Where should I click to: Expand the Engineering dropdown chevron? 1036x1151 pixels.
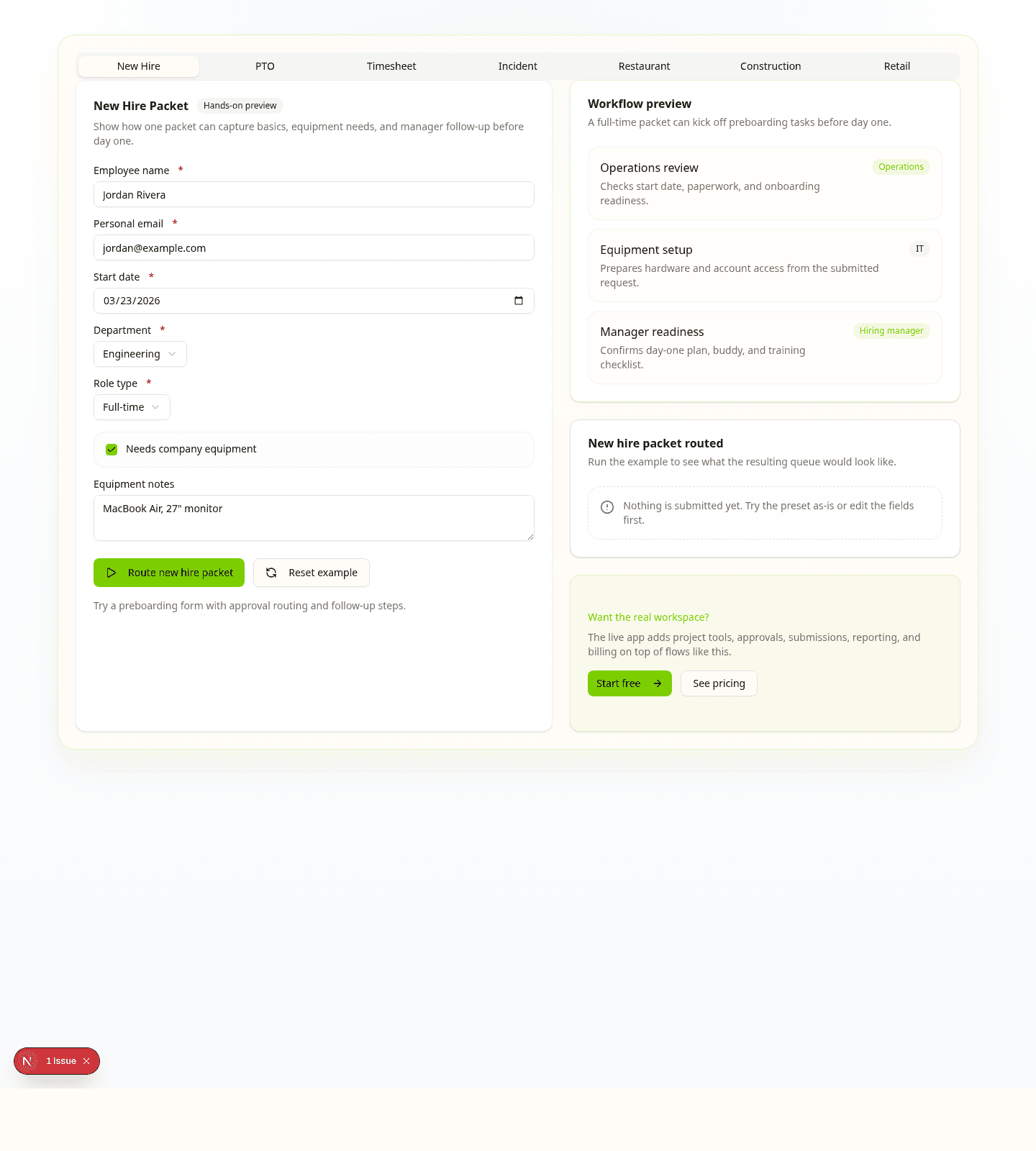172,354
